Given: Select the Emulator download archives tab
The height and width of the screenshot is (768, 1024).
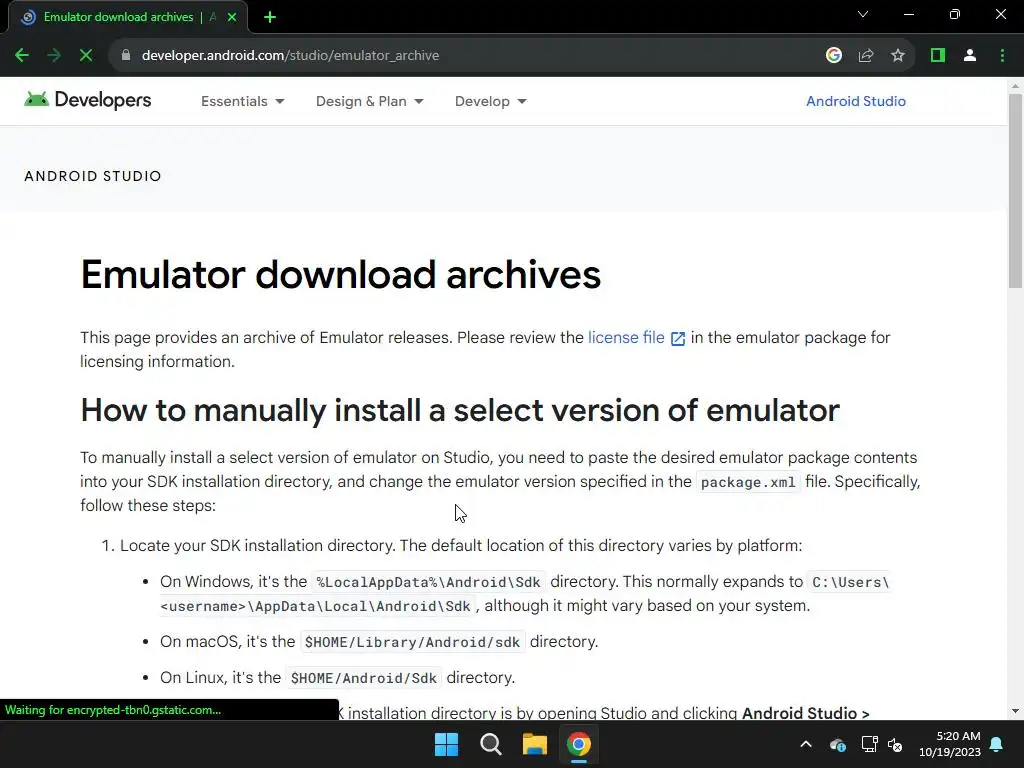Looking at the screenshot, I should click(x=128, y=17).
